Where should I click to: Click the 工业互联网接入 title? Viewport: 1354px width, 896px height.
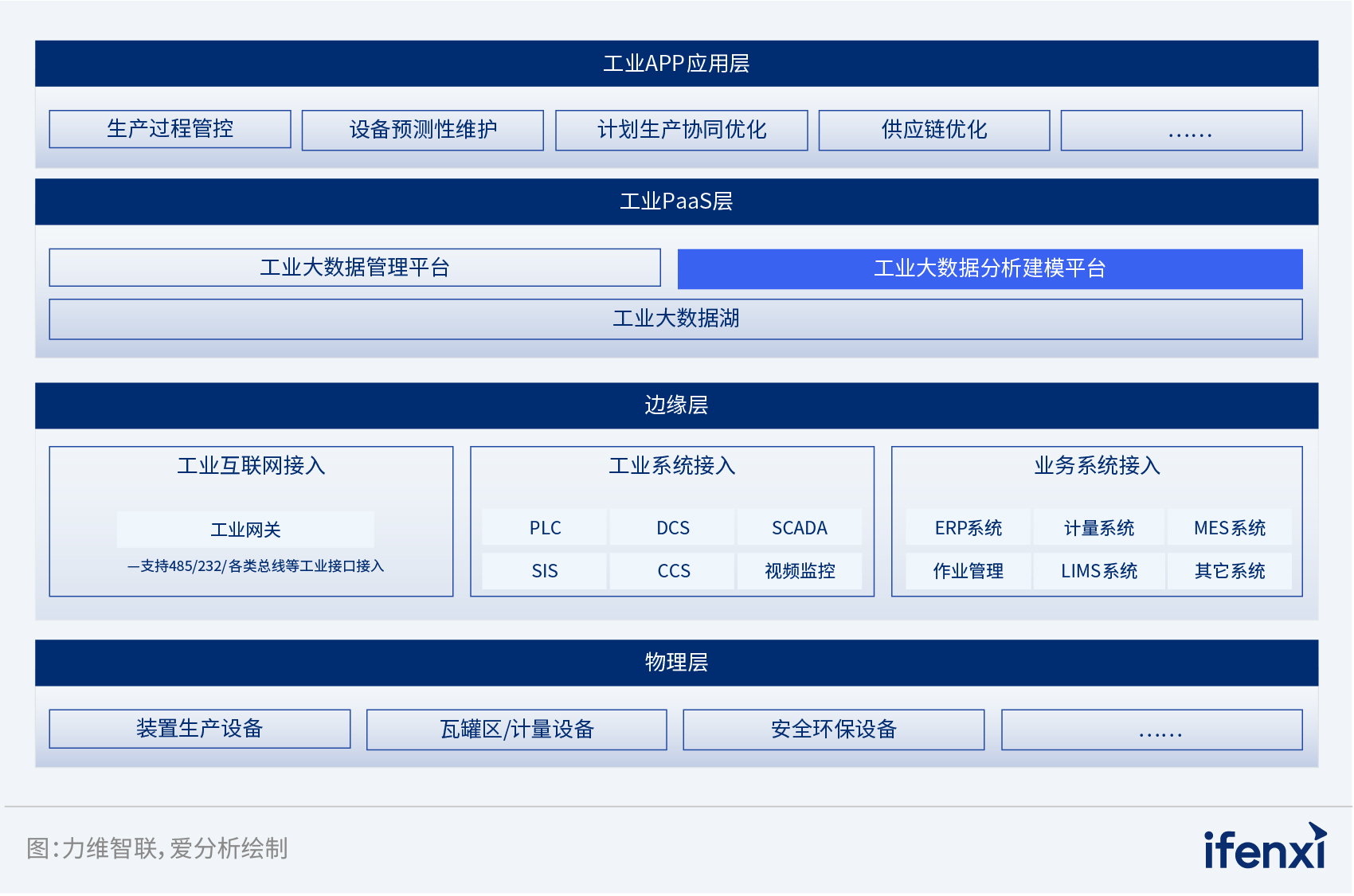[251, 465]
